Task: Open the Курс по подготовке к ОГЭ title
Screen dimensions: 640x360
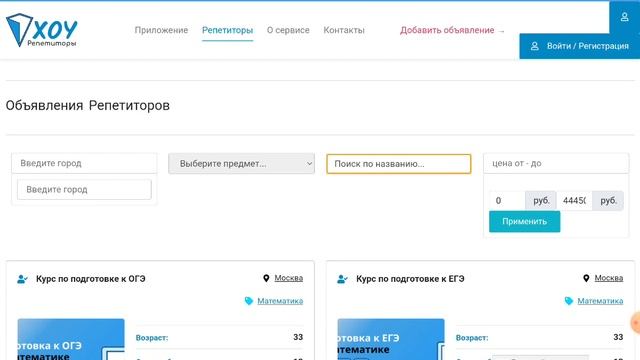Action: pyautogui.click(x=91, y=279)
